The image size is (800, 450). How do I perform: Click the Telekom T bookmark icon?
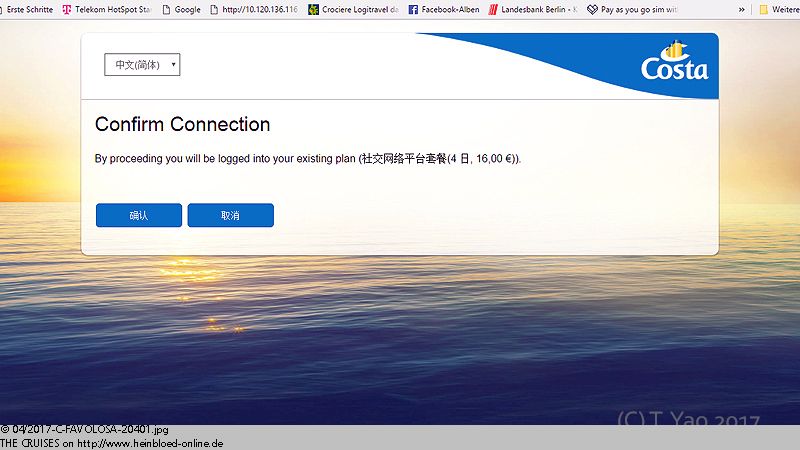click(x=67, y=9)
